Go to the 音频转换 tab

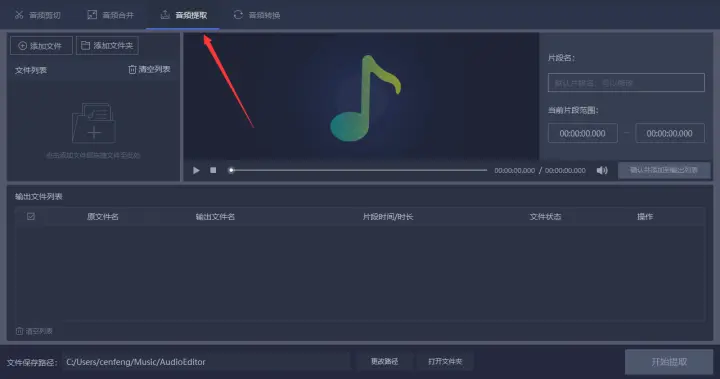(x=257, y=15)
